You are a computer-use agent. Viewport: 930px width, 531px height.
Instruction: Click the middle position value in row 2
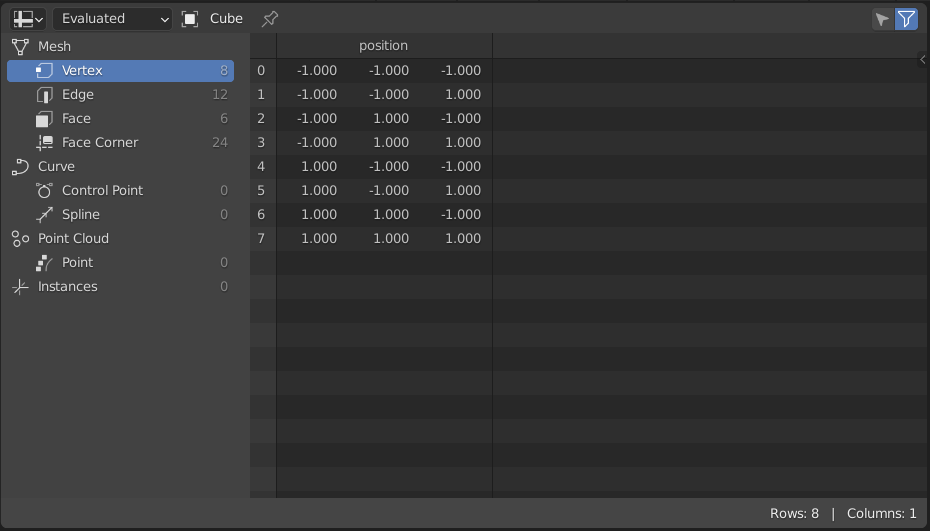coord(391,119)
